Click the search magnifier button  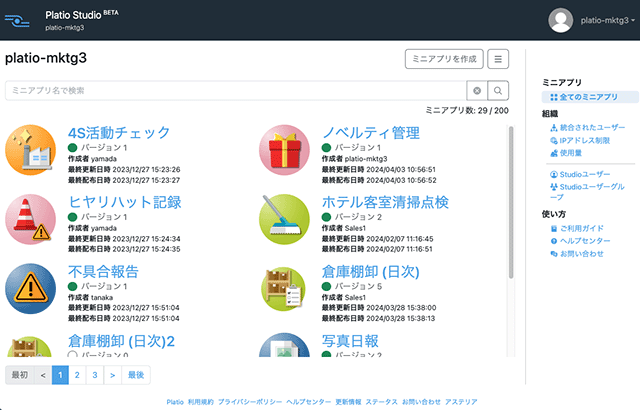tap(498, 90)
